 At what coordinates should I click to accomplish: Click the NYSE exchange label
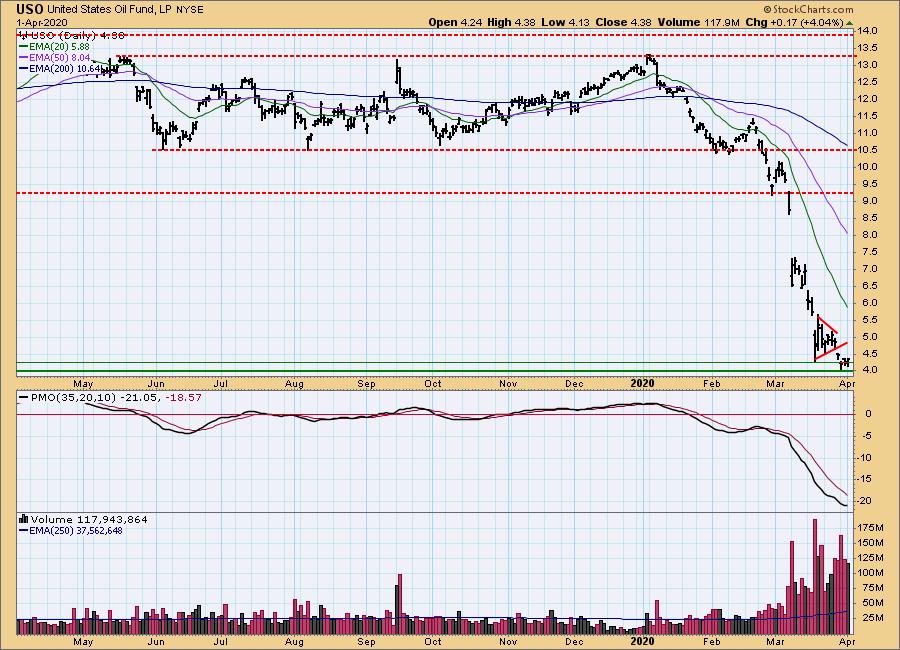(190, 10)
